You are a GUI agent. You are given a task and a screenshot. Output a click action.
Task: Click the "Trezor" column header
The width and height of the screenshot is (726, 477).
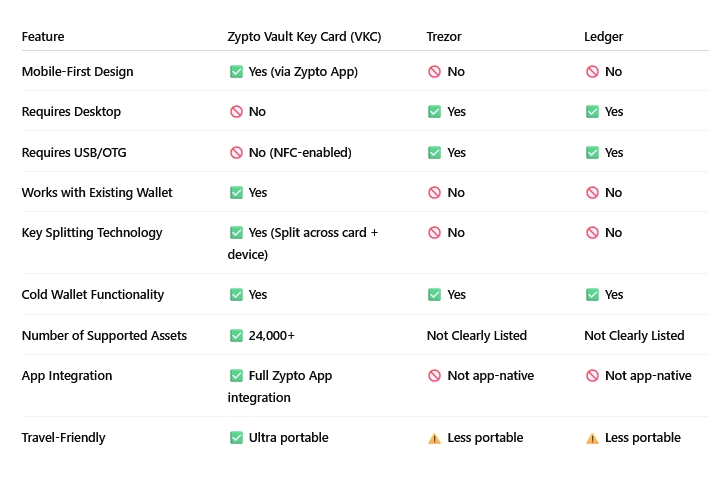point(444,37)
